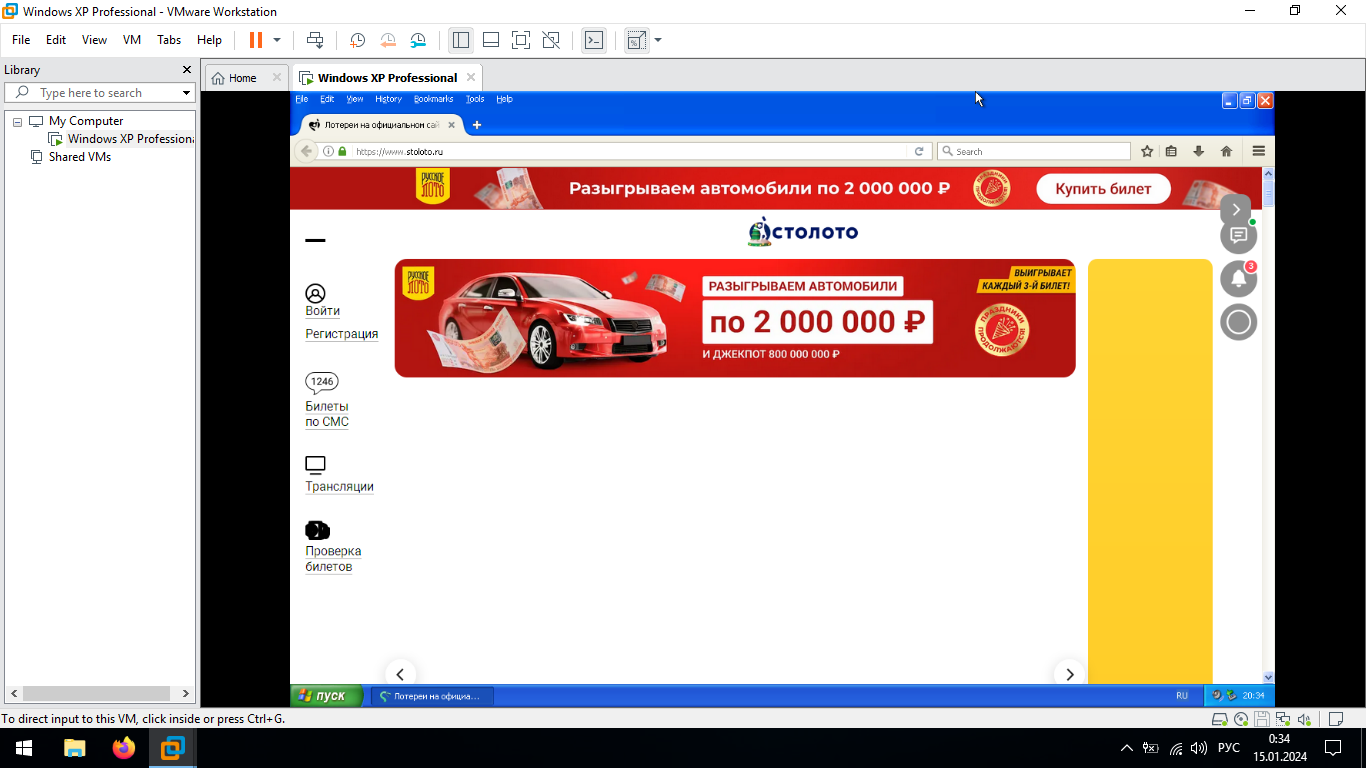This screenshot has width=1366, height=768.
Task: Open the VMware View menu
Action: click(94, 40)
